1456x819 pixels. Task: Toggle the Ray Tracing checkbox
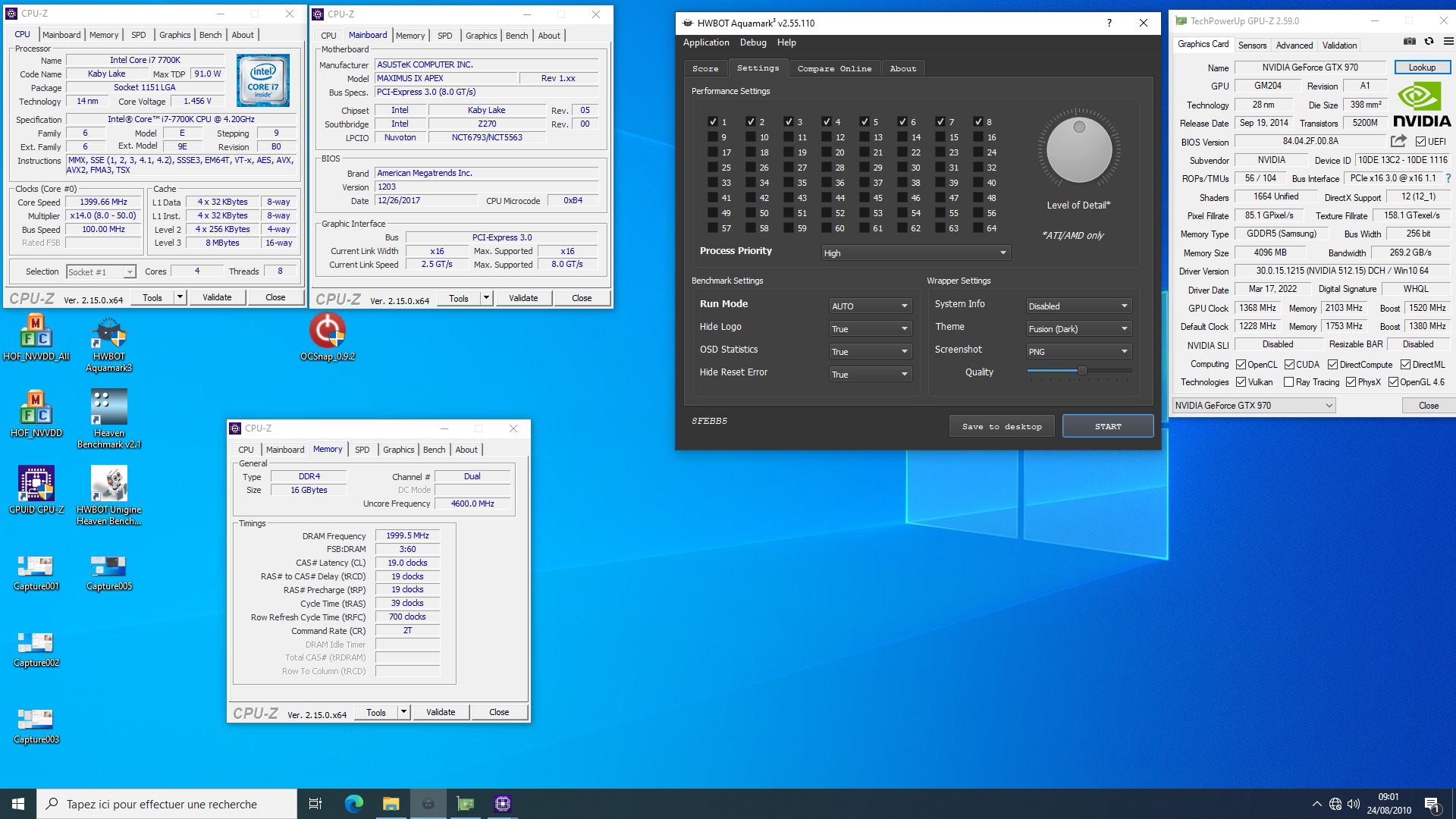1288,382
